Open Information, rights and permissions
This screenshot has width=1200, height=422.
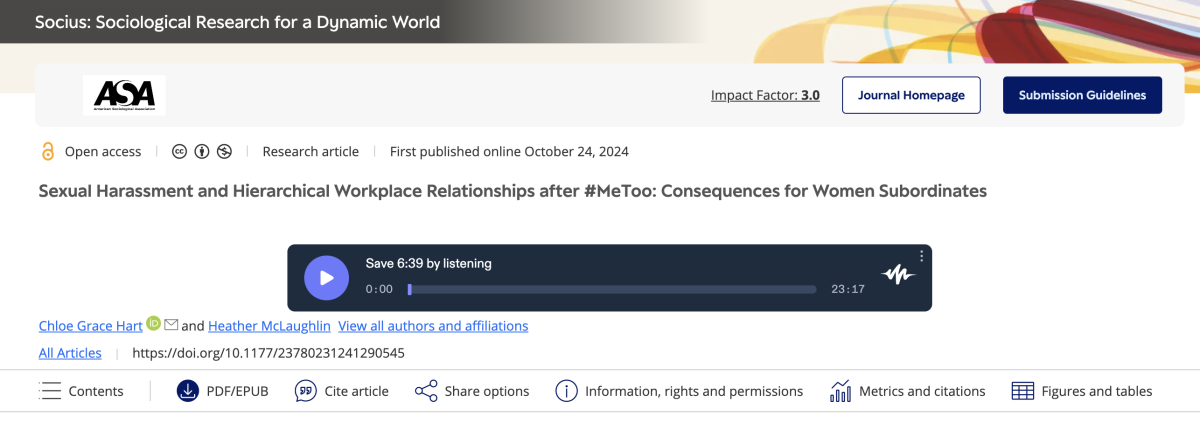[679, 391]
